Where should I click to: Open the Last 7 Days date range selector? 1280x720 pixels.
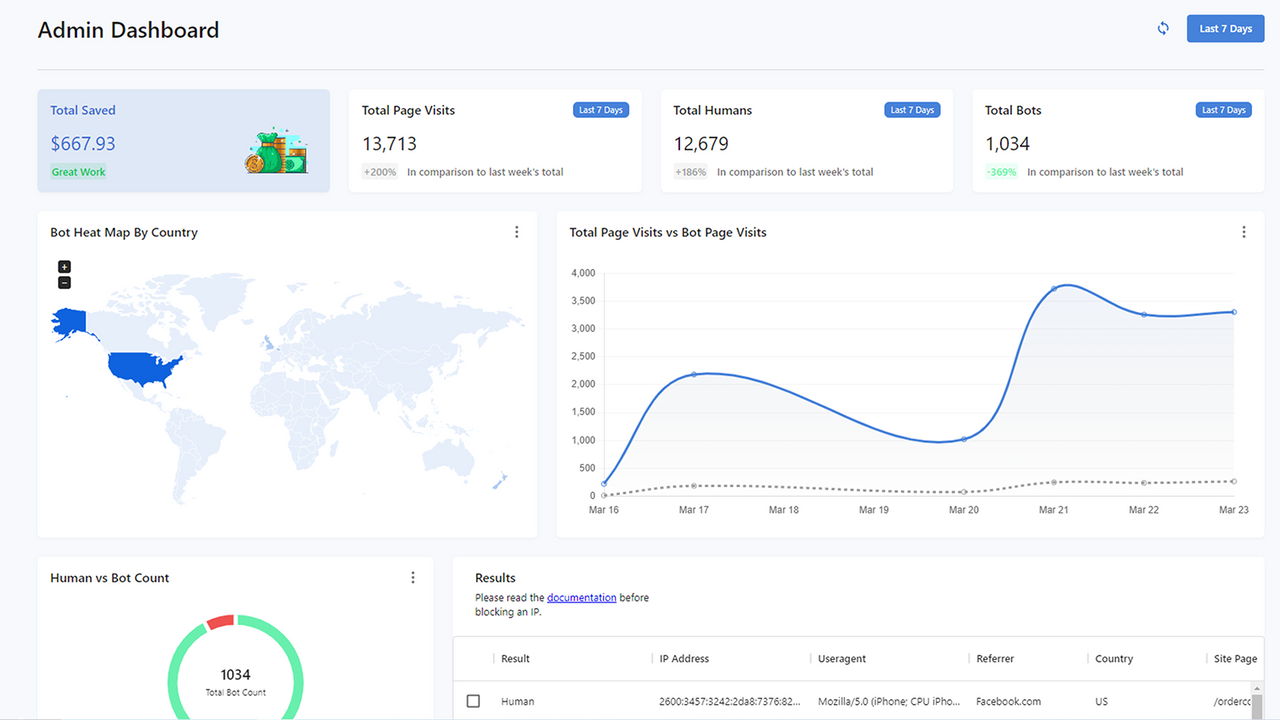(x=1225, y=28)
